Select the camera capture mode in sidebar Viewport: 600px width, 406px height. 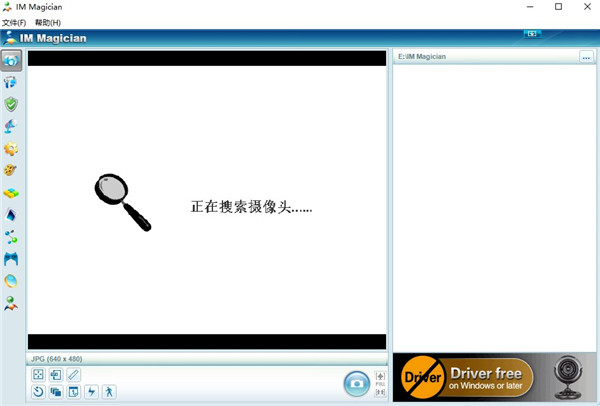(11, 60)
